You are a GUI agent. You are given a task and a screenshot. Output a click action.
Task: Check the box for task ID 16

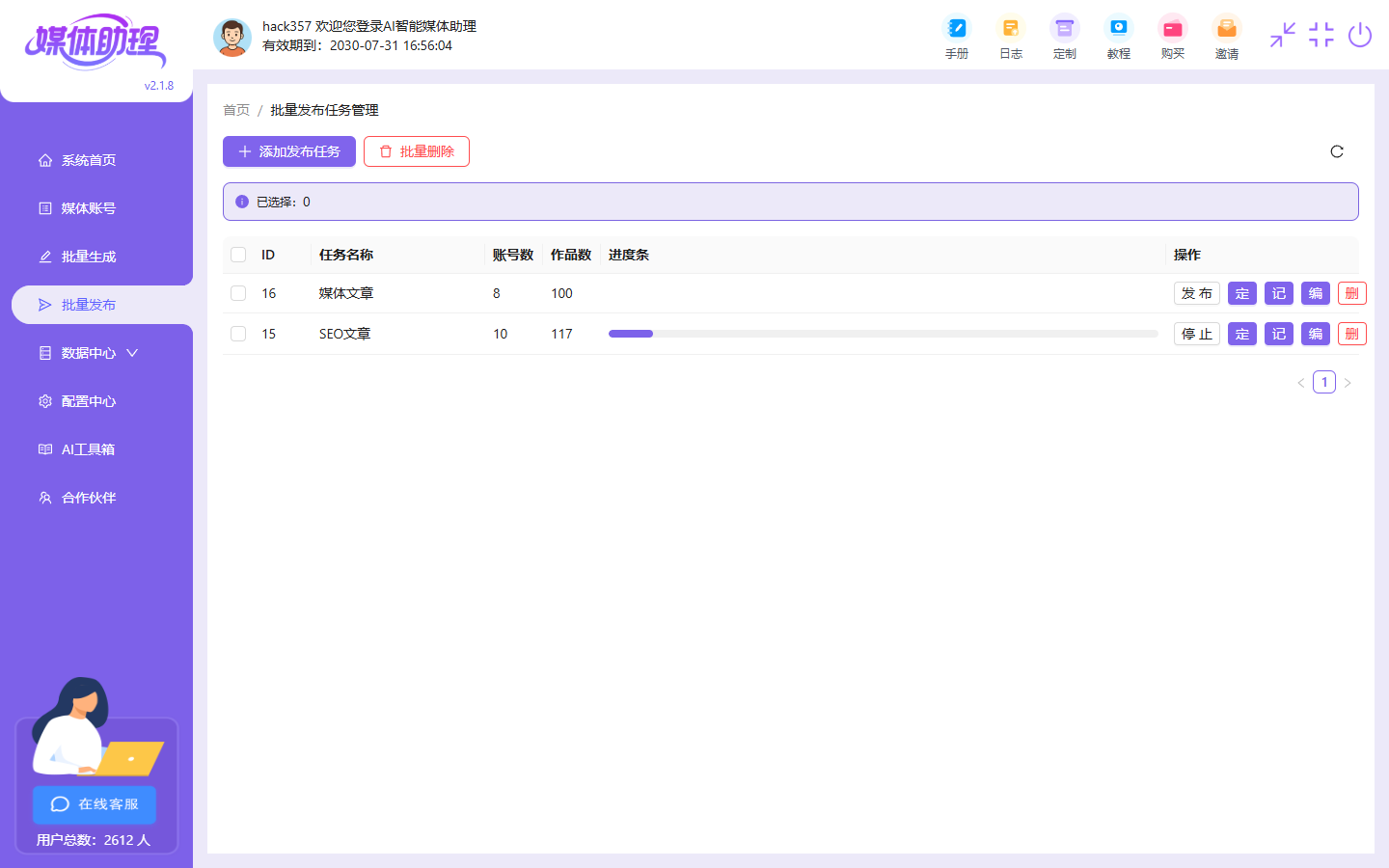[x=238, y=293]
